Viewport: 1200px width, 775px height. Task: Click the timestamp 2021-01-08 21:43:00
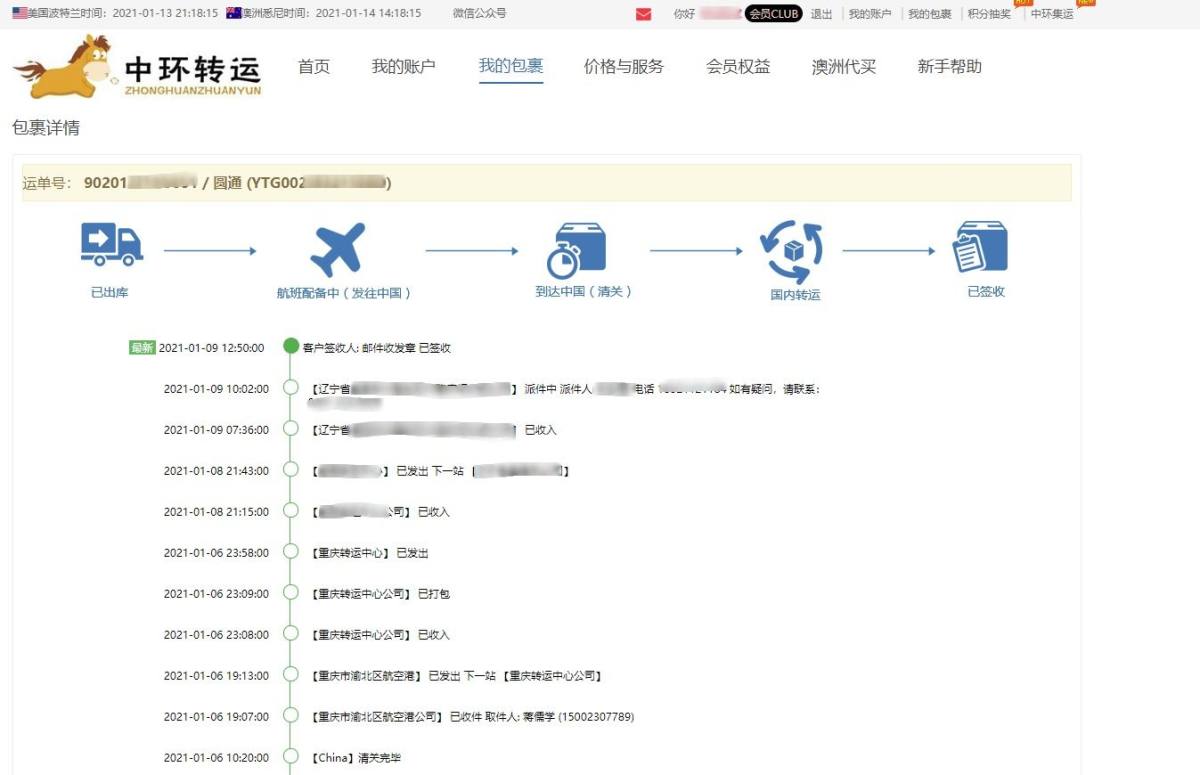click(216, 471)
